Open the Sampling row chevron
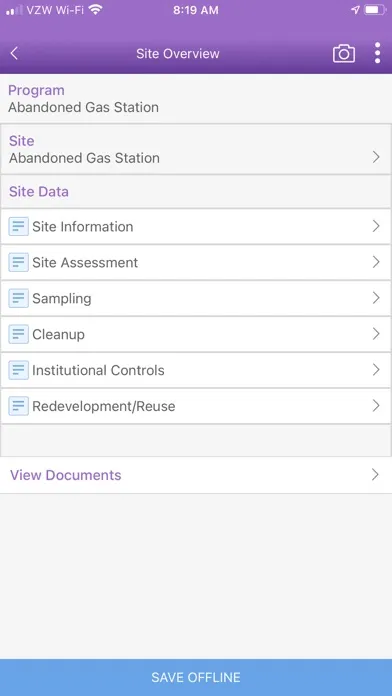This screenshot has width=392, height=696. tap(376, 298)
